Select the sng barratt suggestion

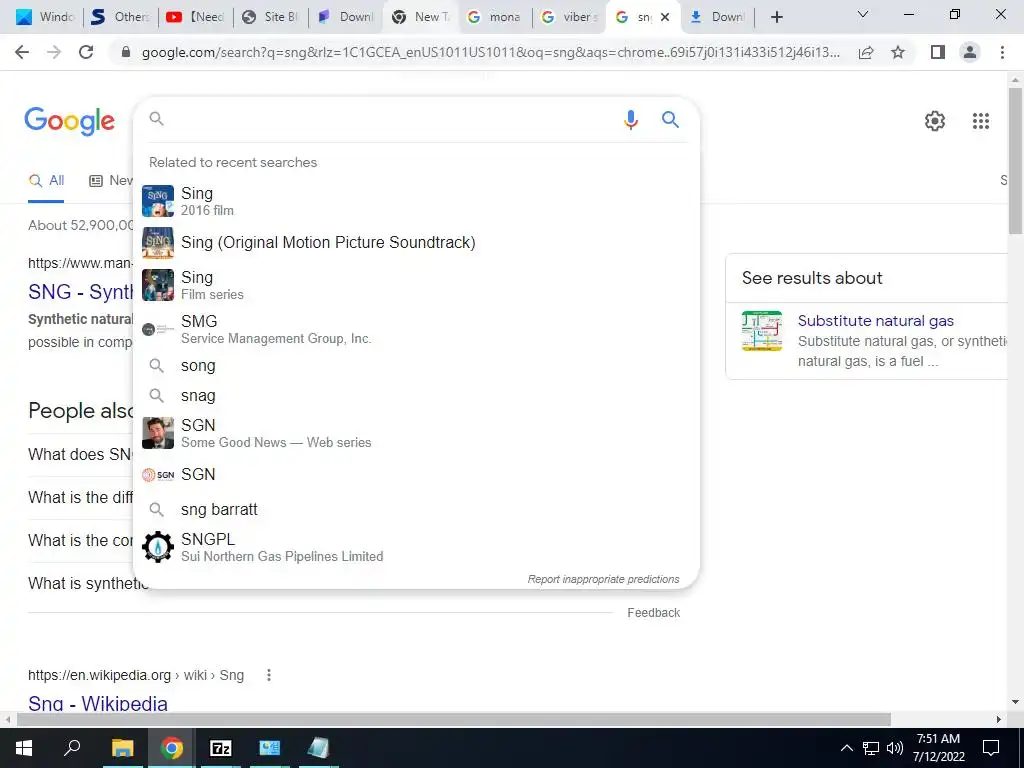click(x=416, y=509)
